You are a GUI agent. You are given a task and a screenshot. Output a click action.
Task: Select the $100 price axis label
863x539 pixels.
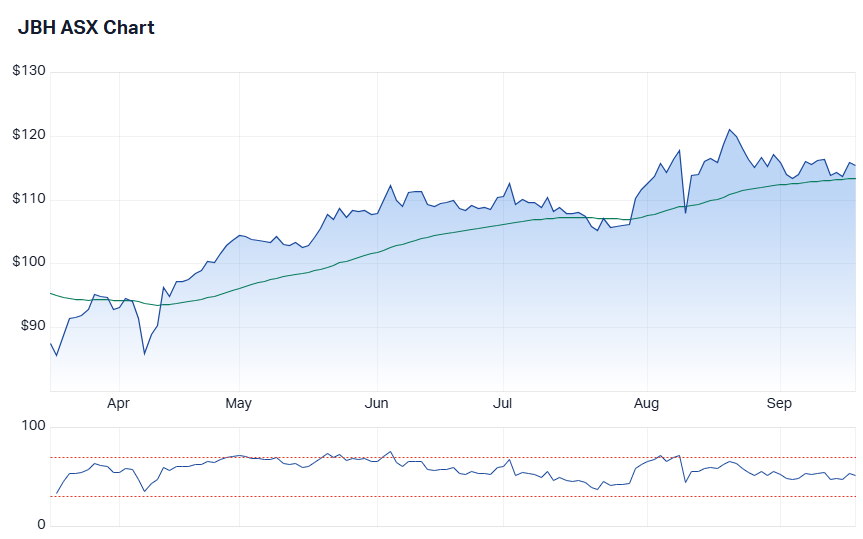29,263
